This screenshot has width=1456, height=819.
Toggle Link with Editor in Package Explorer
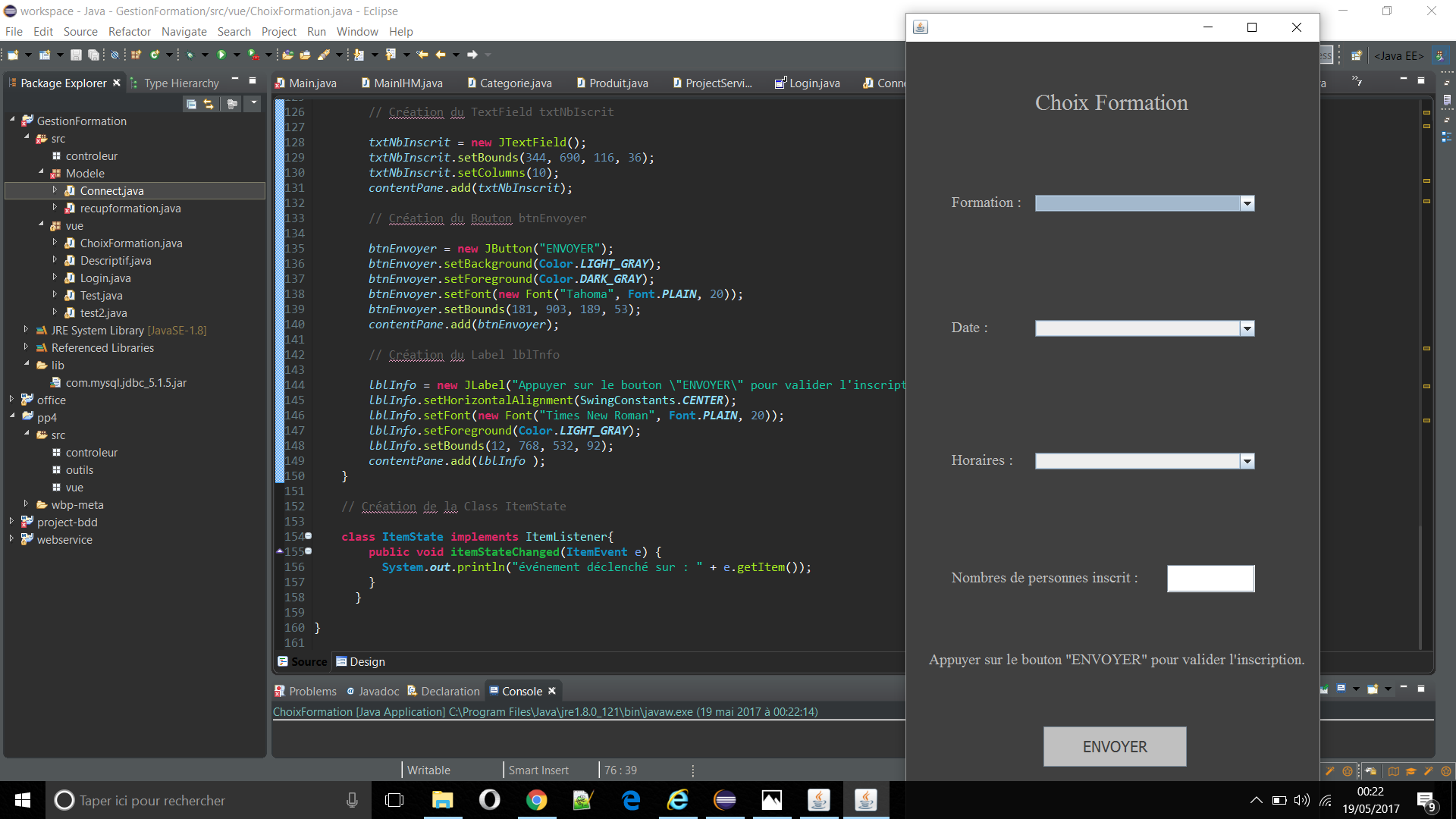click(x=209, y=104)
